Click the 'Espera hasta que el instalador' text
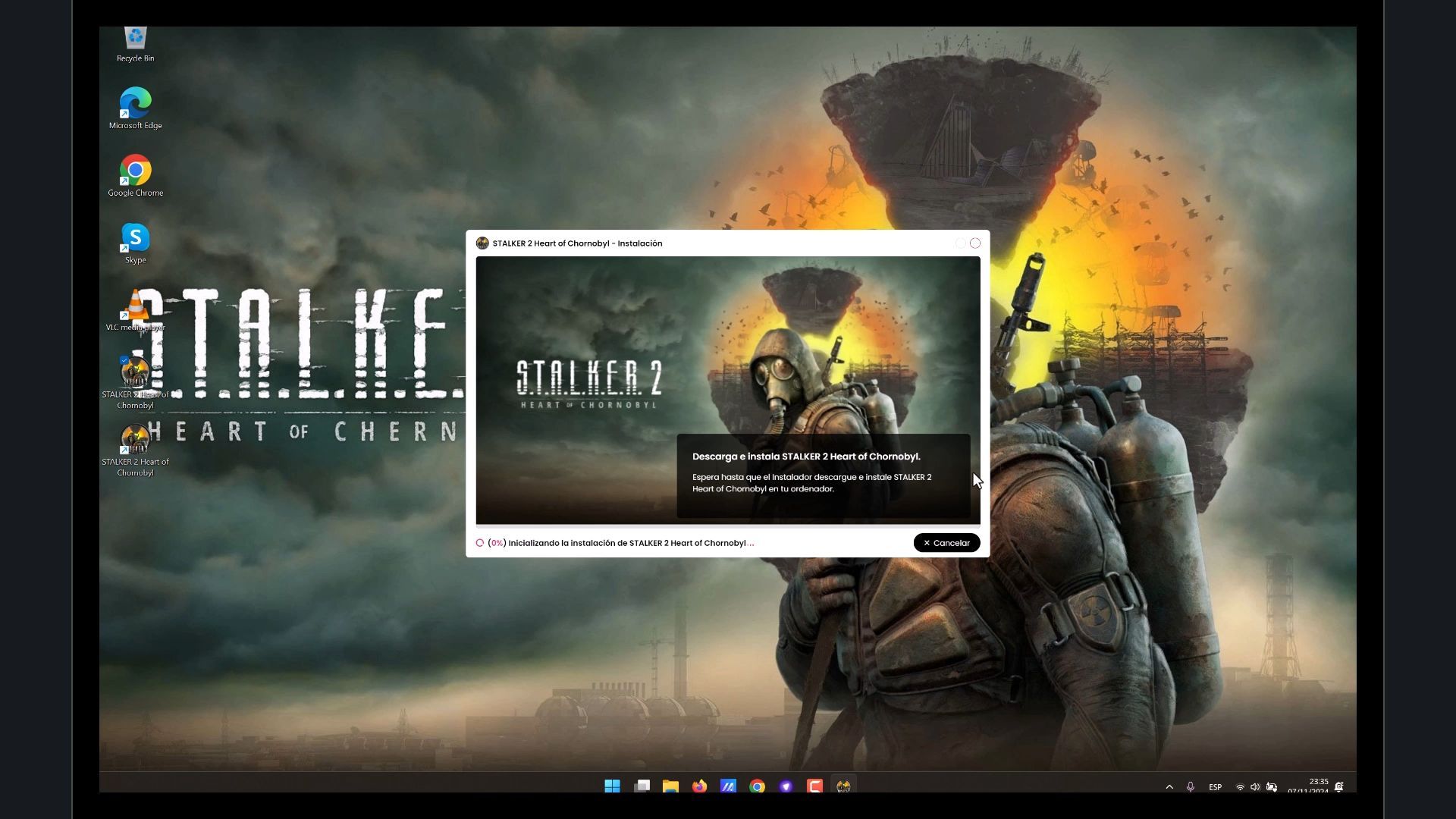The image size is (1456, 819). pyautogui.click(x=811, y=483)
